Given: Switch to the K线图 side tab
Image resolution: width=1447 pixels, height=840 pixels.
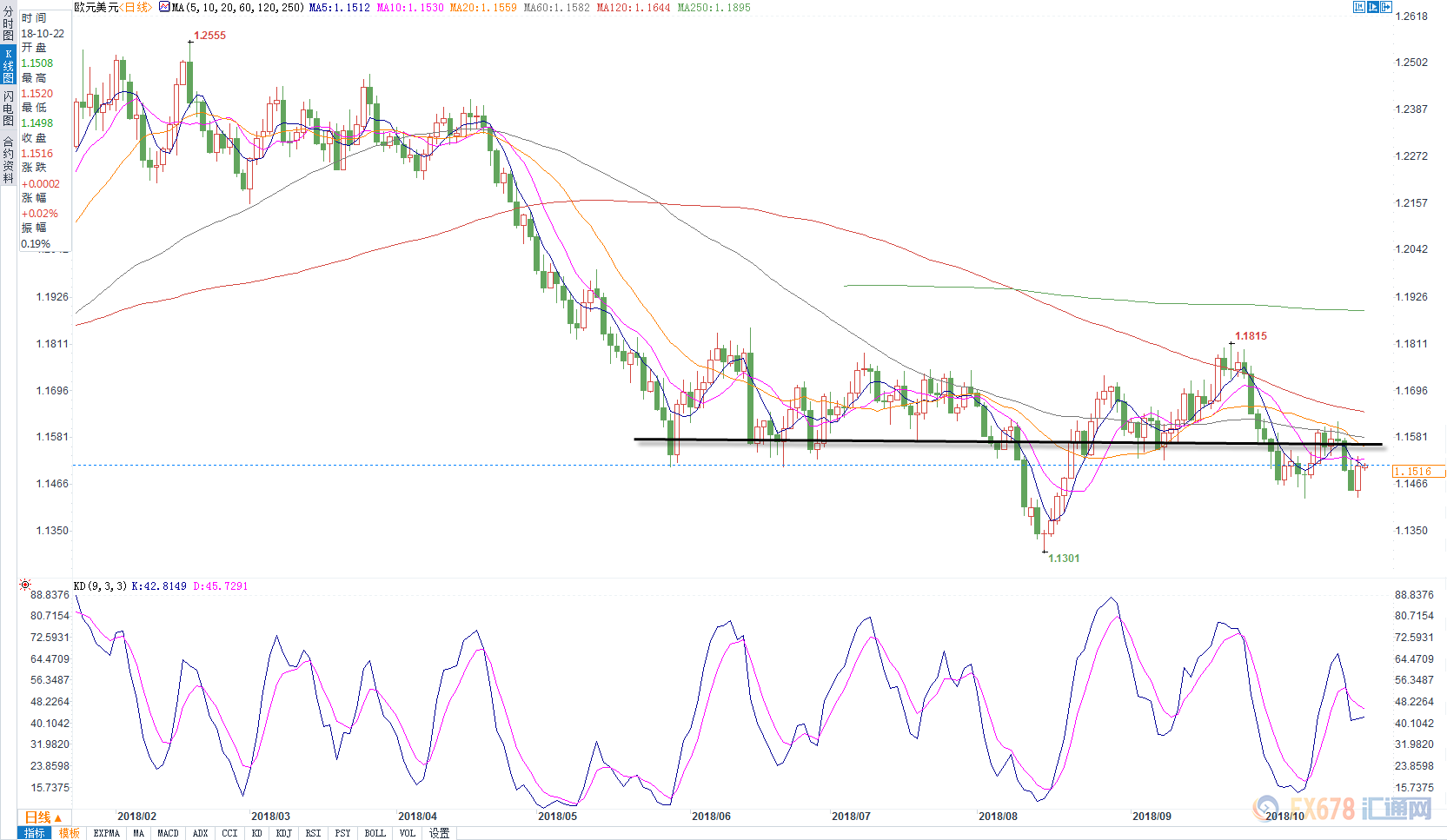Looking at the screenshot, I should coord(8,66).
